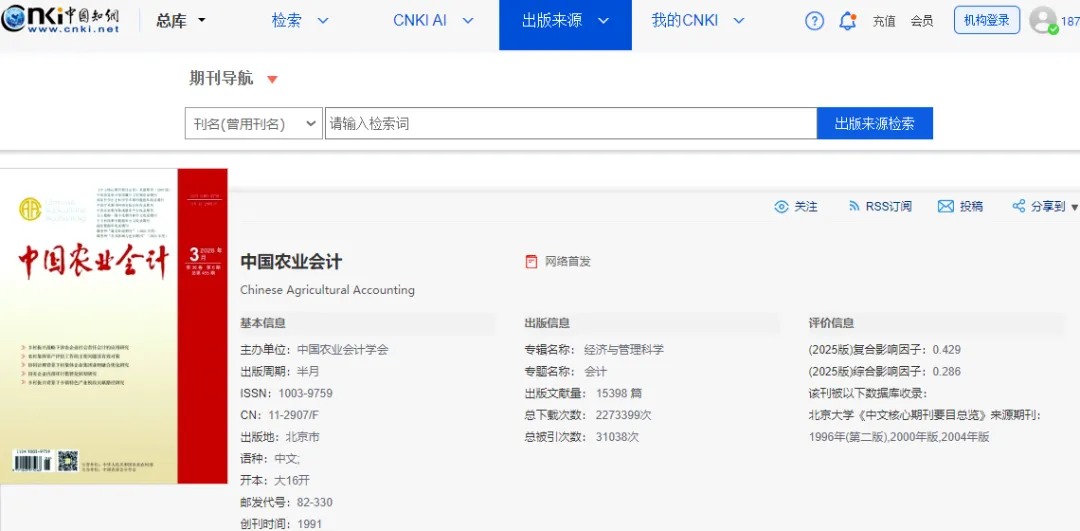Click the Chinese Agricultural Accounting subtitle
This screenshot has width=1080, height=531.
click(327, 290)
